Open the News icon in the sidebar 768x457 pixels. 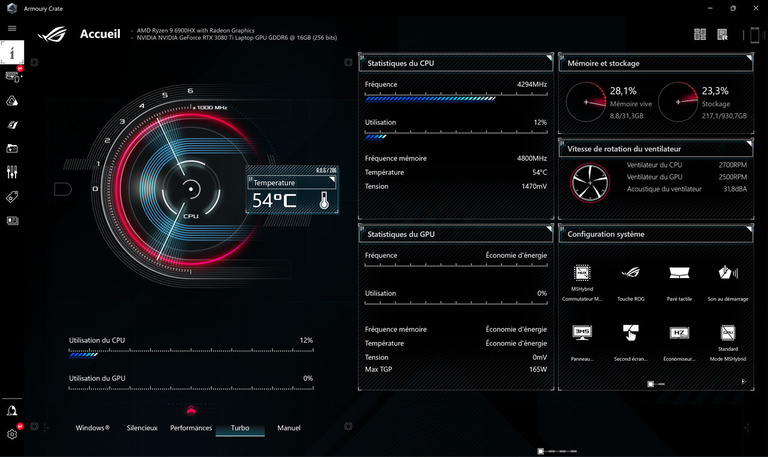(12, 221)
